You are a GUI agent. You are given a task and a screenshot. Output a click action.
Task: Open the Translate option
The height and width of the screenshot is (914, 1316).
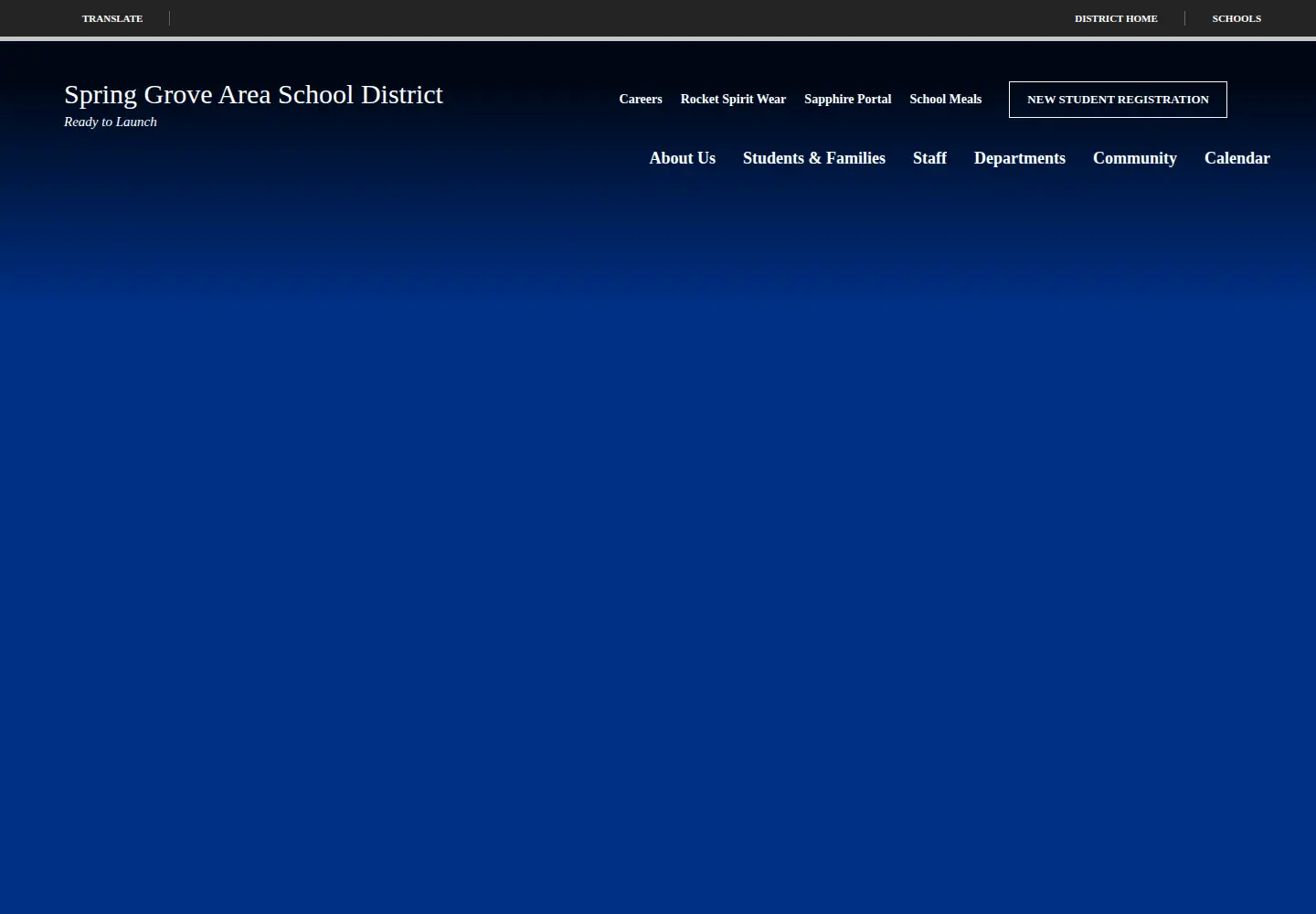pyautogui.click(x=112, y=18)
